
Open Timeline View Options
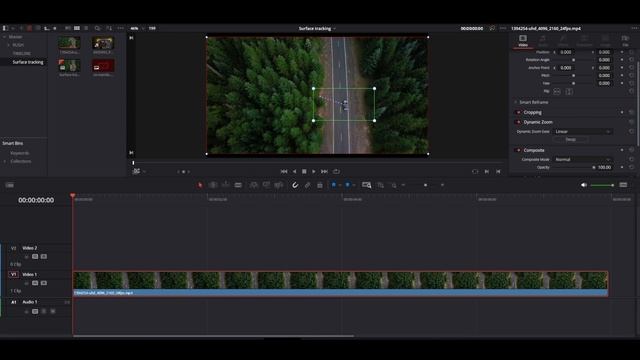9,185
